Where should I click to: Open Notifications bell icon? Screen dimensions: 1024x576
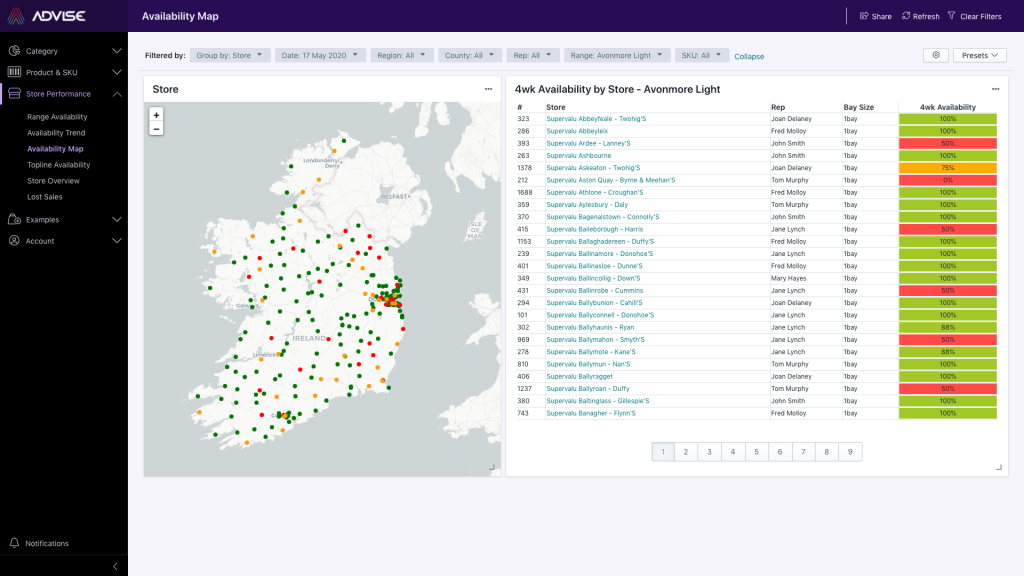pos(14,543)
